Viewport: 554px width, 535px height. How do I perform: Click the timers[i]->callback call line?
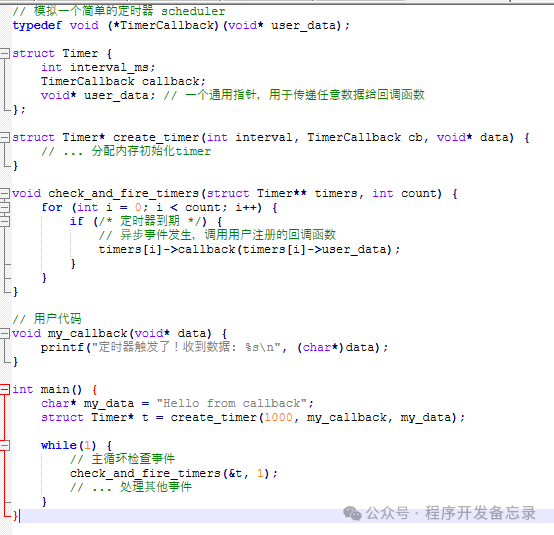249,249
